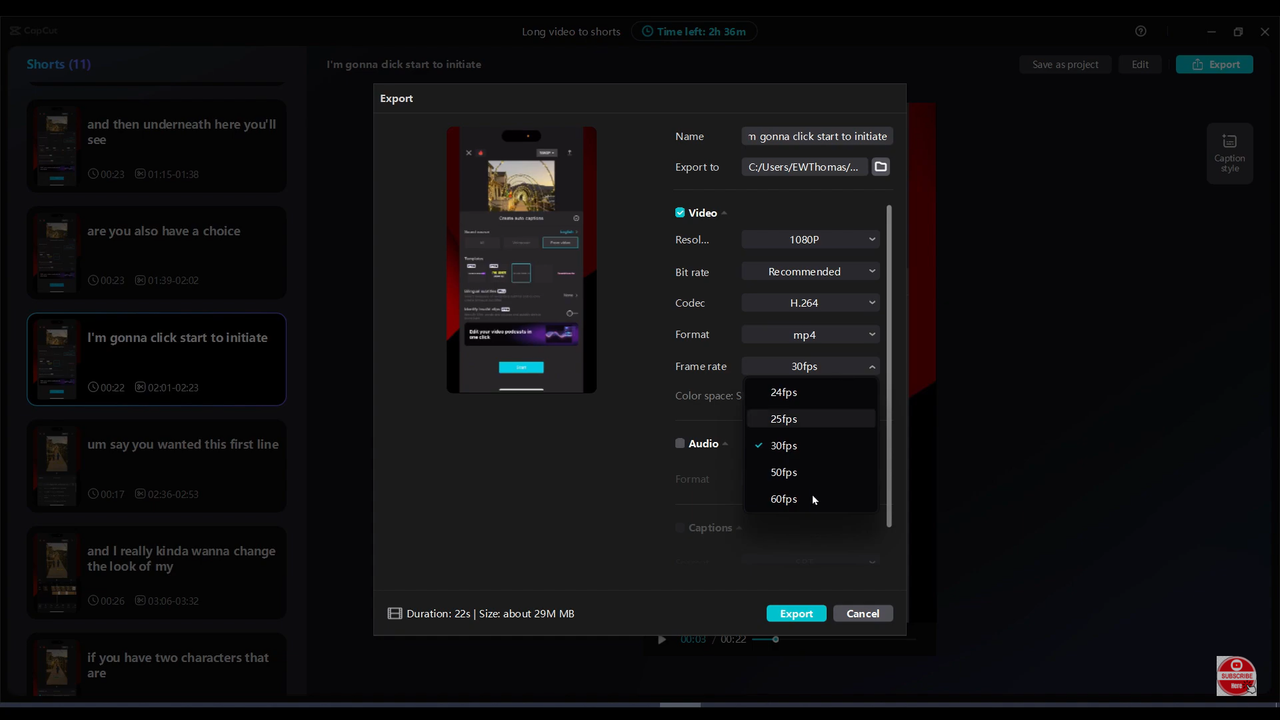Open the CapCut menu icon top-left

(16, 31)
